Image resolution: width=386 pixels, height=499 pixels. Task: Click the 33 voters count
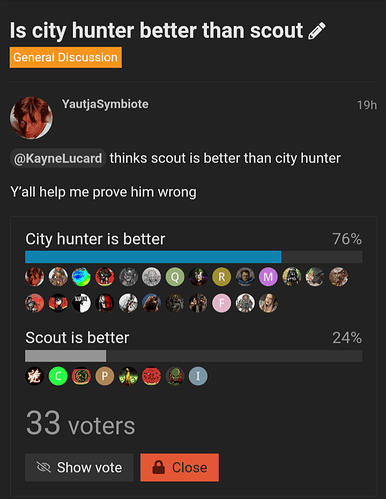coord(81,424)
